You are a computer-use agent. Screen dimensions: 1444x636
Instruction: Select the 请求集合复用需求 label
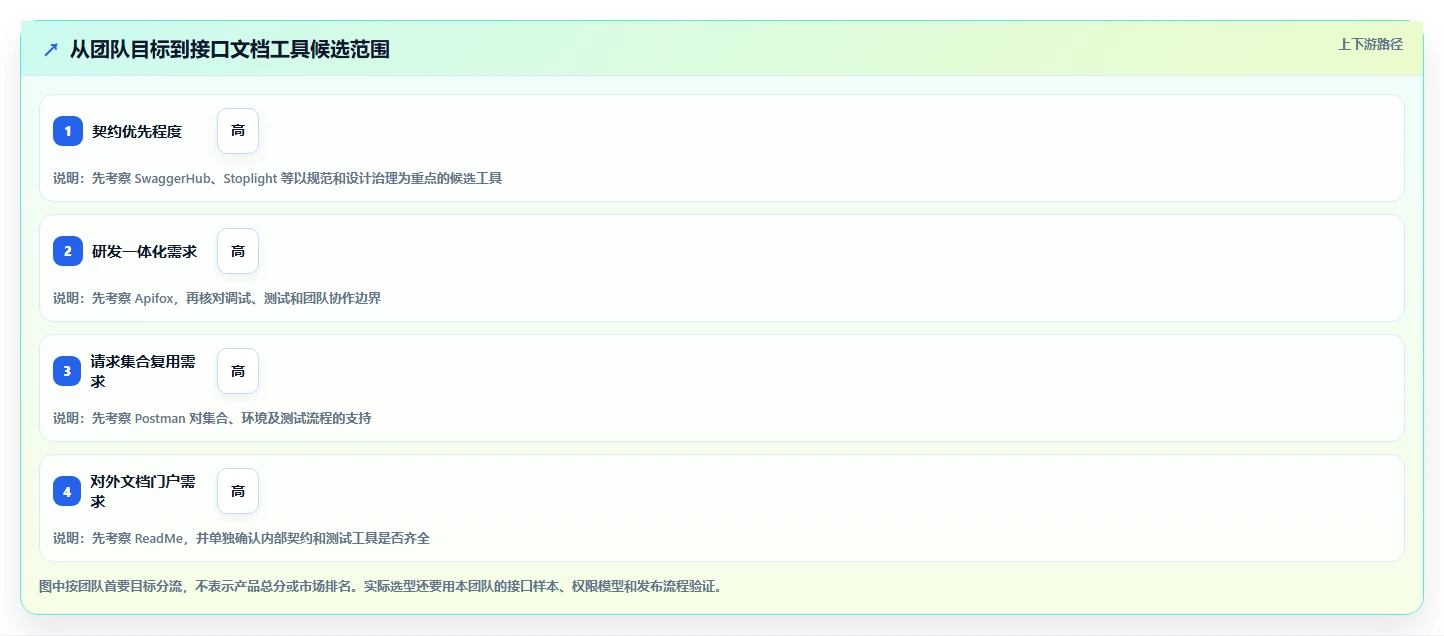pos(143,371)
